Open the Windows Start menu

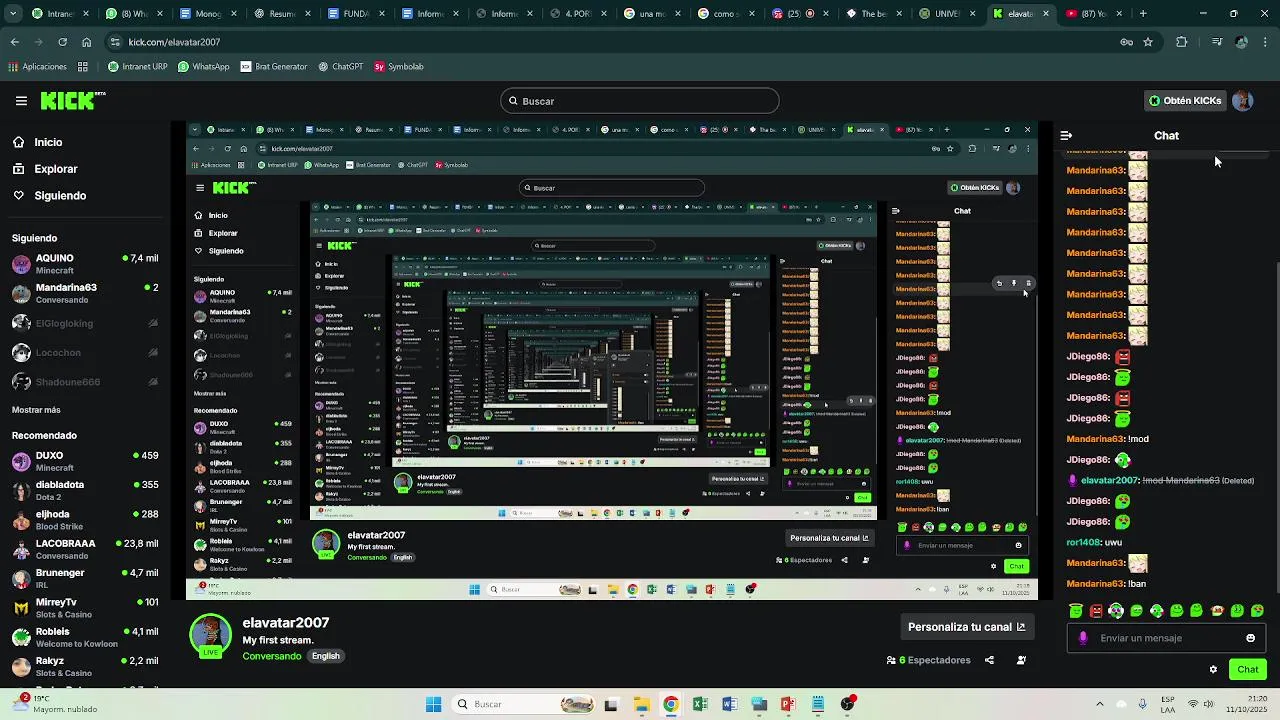[x=433, y=704]
